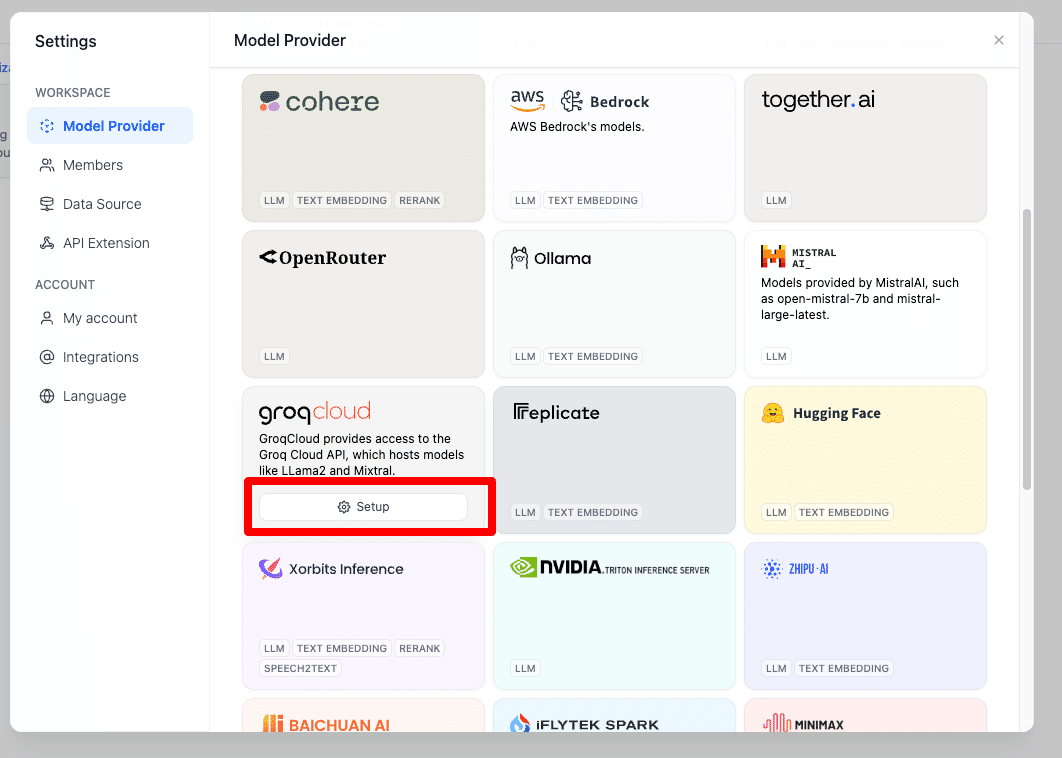Click the Integrations at-sign icon
Viewport: 1062px width, 758px height.
click(x=47, y=357)
